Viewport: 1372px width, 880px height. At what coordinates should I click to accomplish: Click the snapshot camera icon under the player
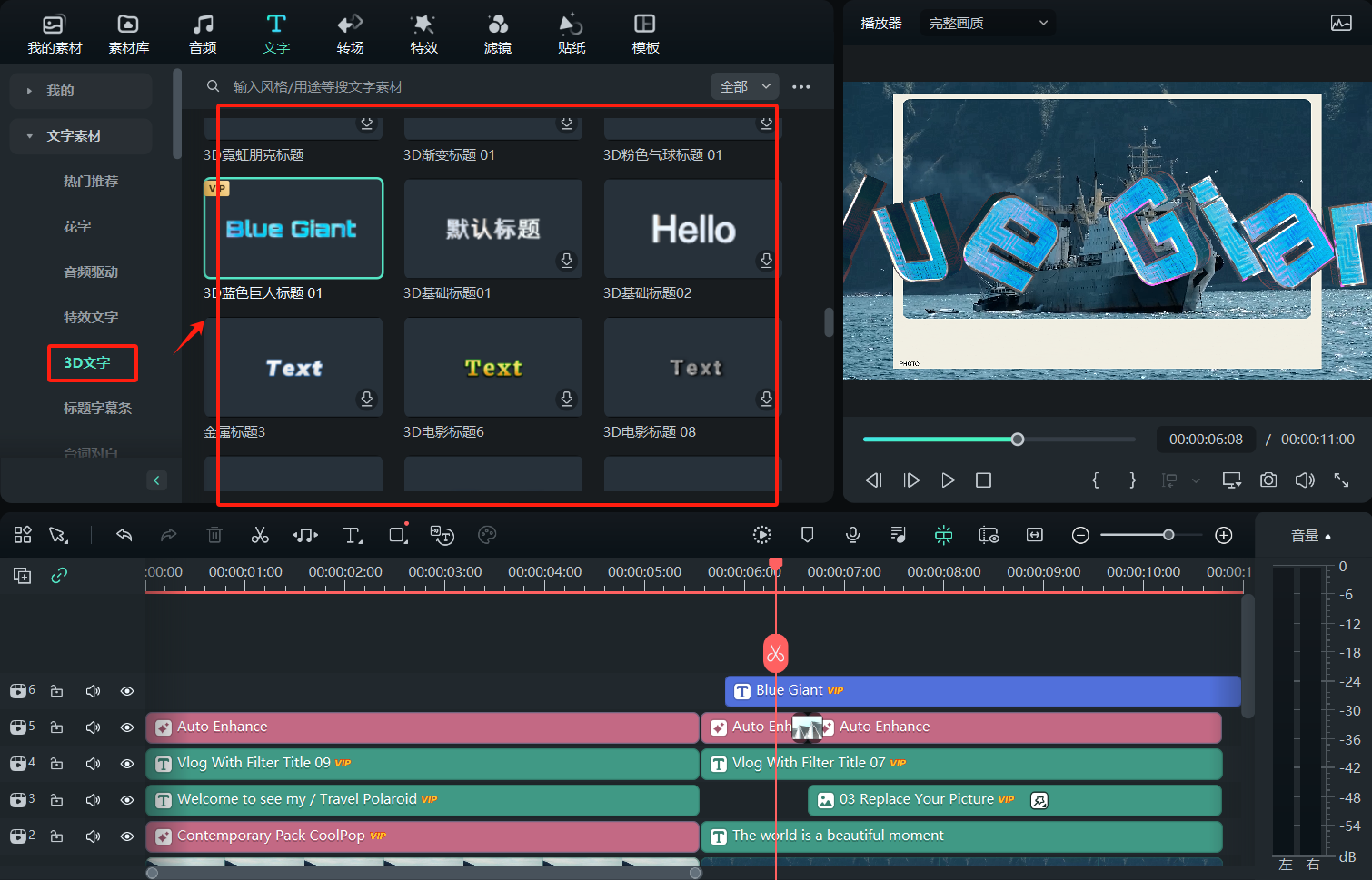(x=1268, y=480)
